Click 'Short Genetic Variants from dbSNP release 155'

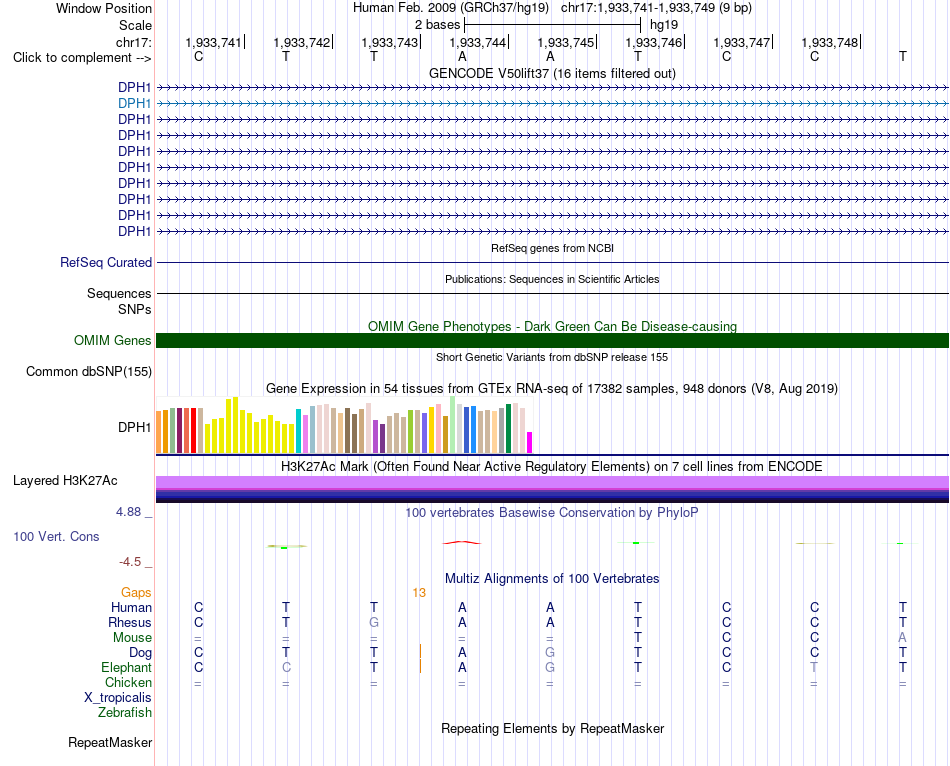coord(552,358)
